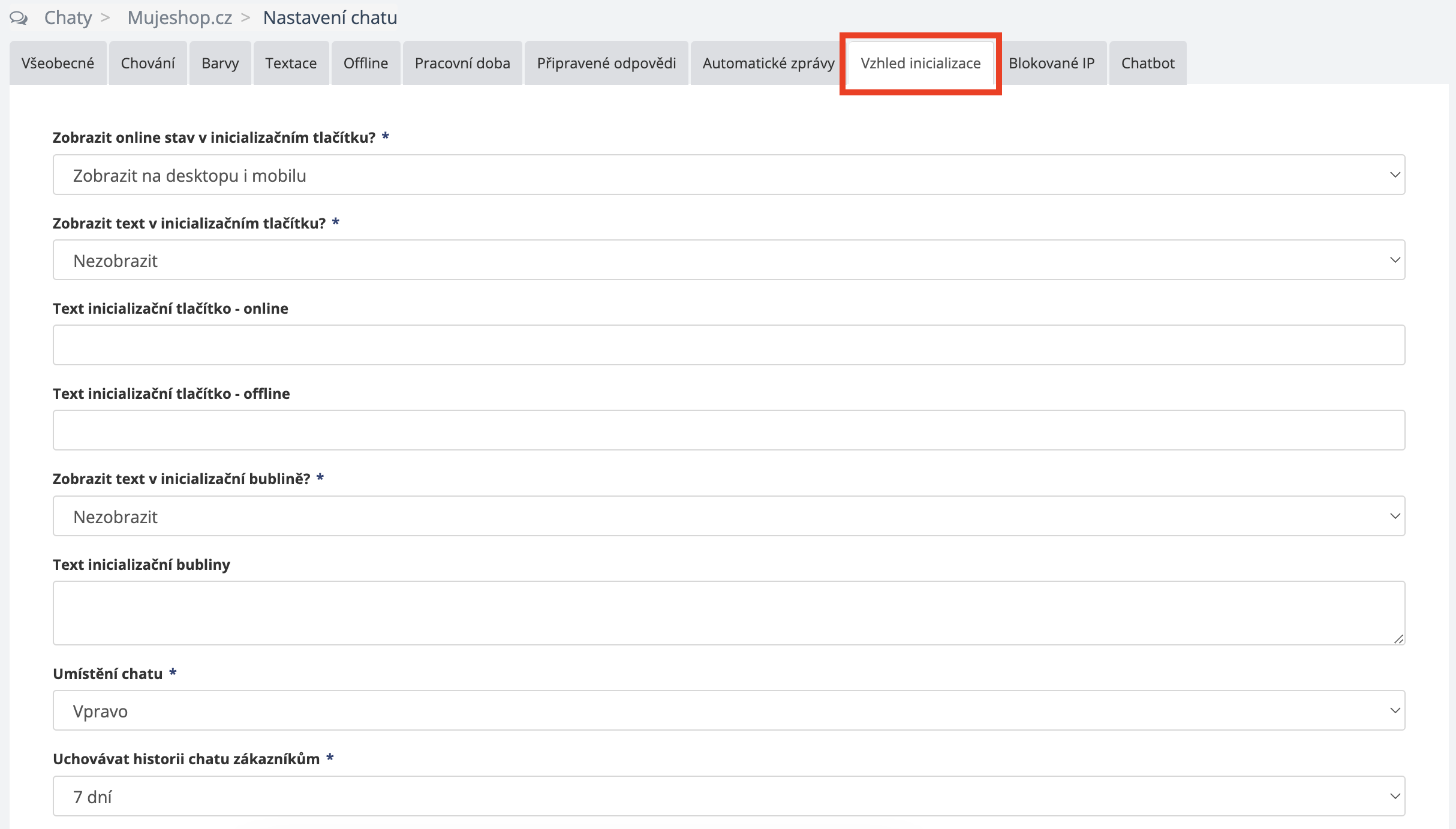Expand the chat history retention dropdown

(x=729, y=797)
